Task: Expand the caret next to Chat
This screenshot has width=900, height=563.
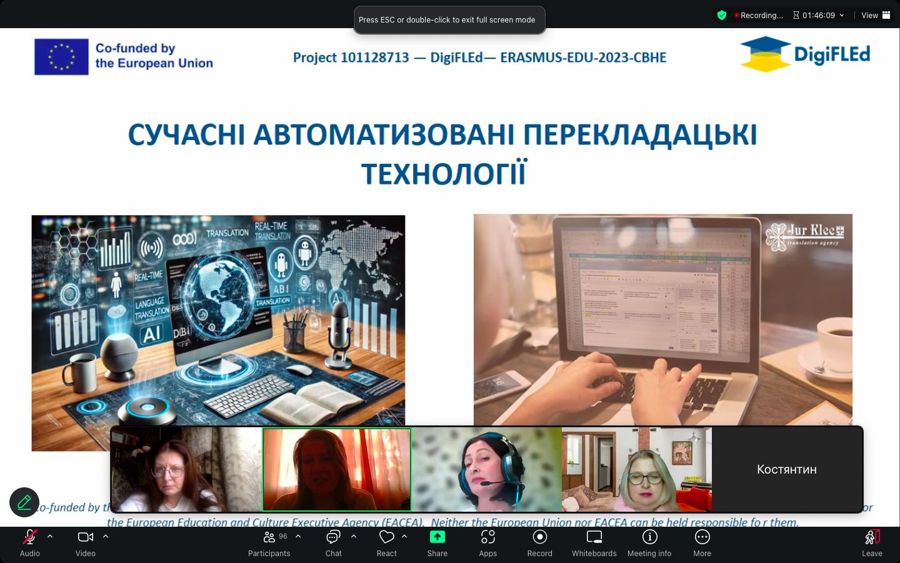Action: tap(353, 537)
